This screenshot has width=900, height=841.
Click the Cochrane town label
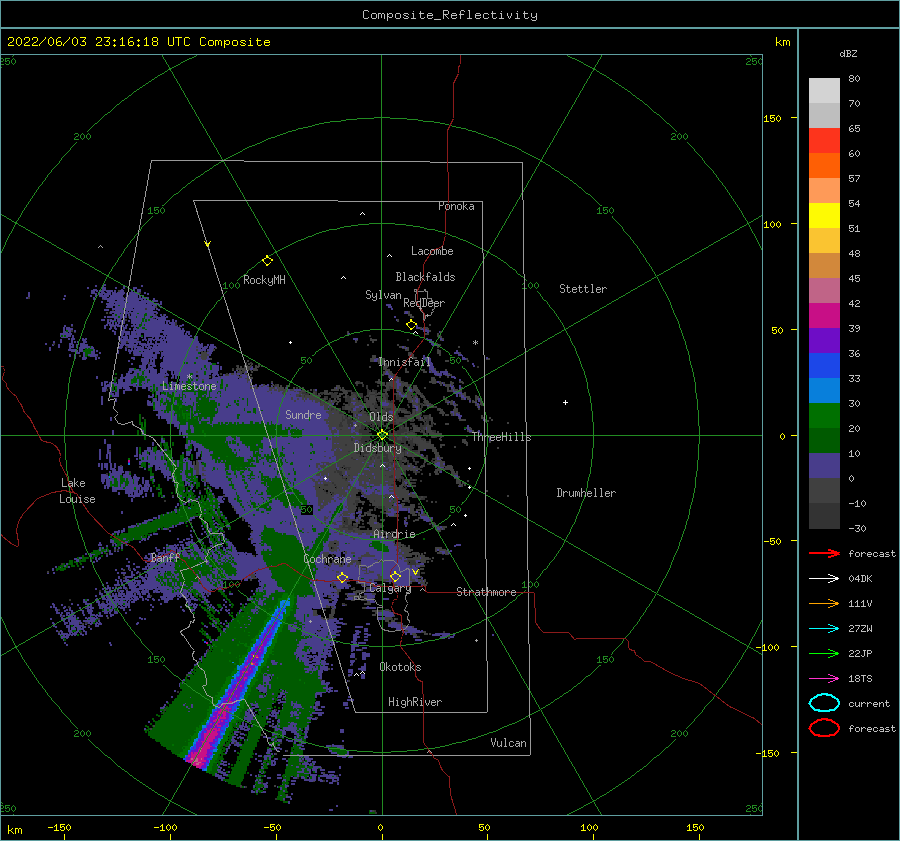327,559
